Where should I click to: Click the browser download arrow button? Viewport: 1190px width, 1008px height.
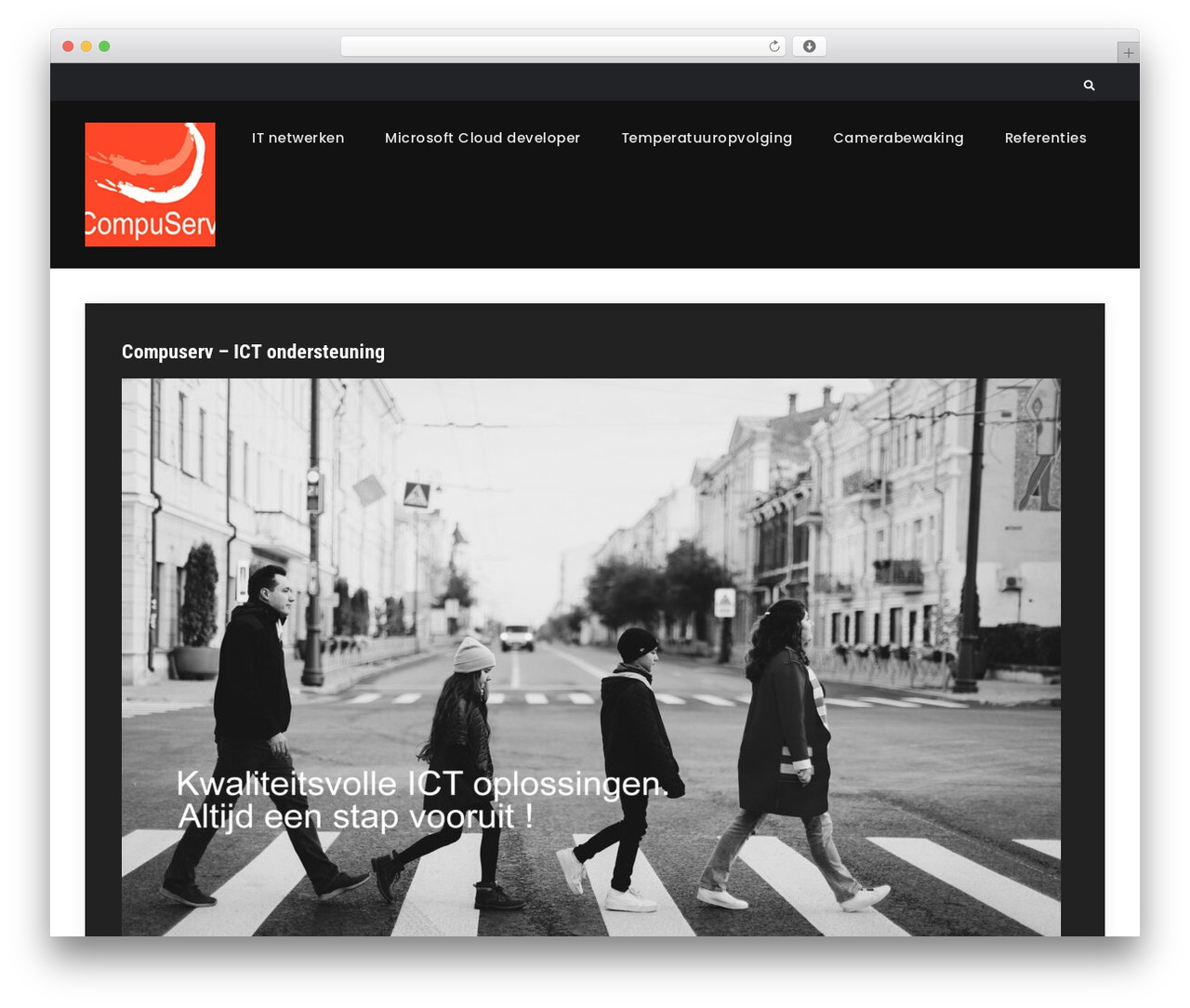(x=809, y=46)
